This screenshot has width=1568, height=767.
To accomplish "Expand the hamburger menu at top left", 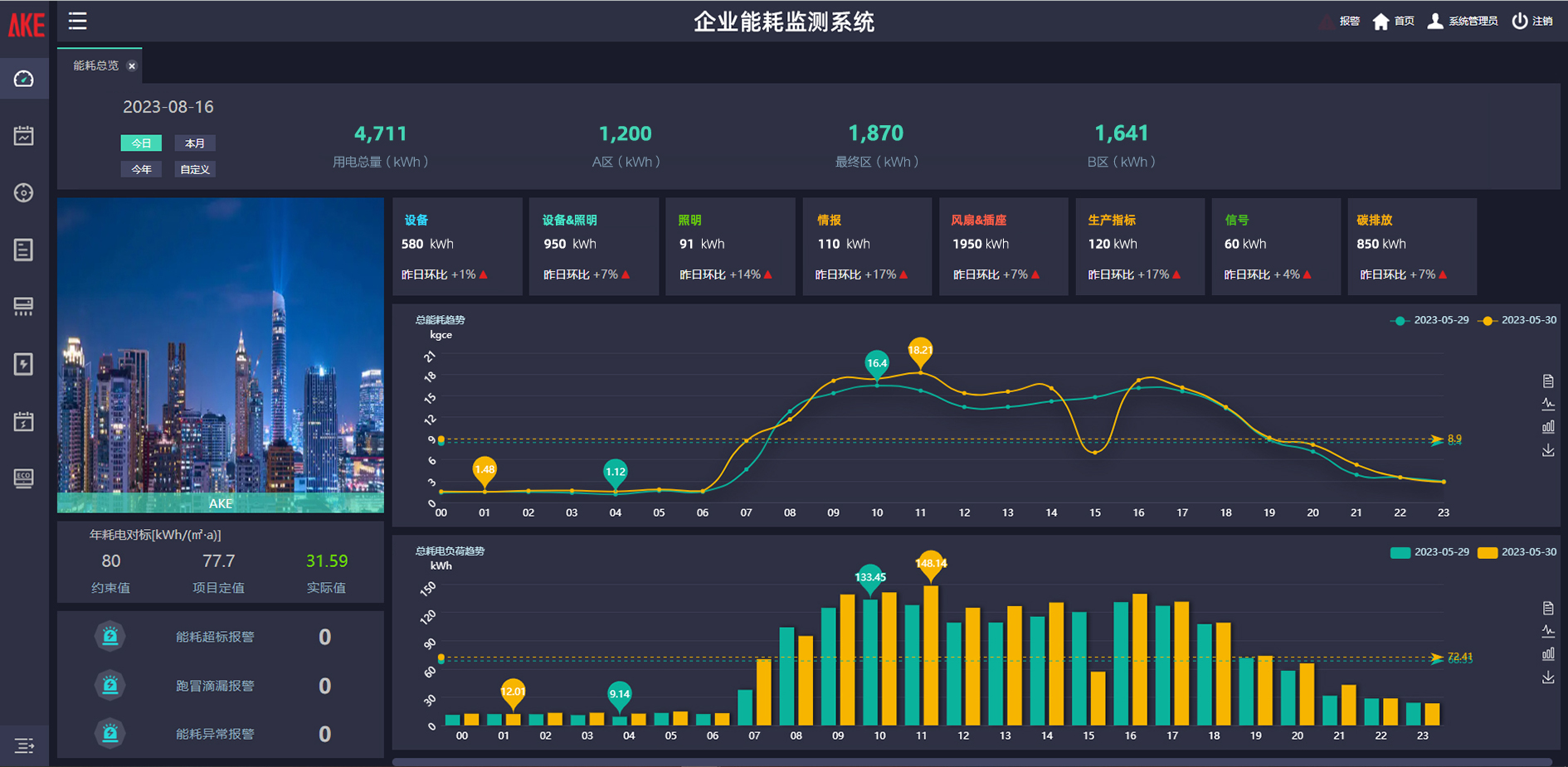I will [77, 21].
